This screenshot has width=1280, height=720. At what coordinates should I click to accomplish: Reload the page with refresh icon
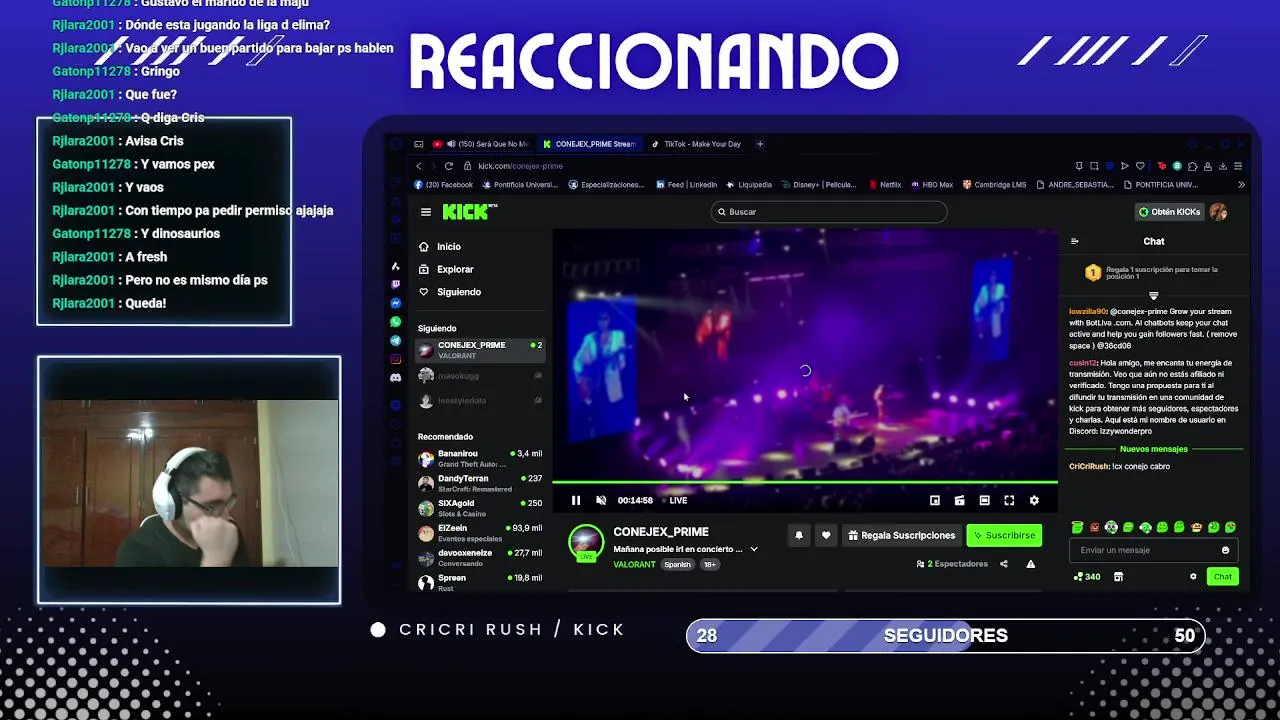(449, 166)
